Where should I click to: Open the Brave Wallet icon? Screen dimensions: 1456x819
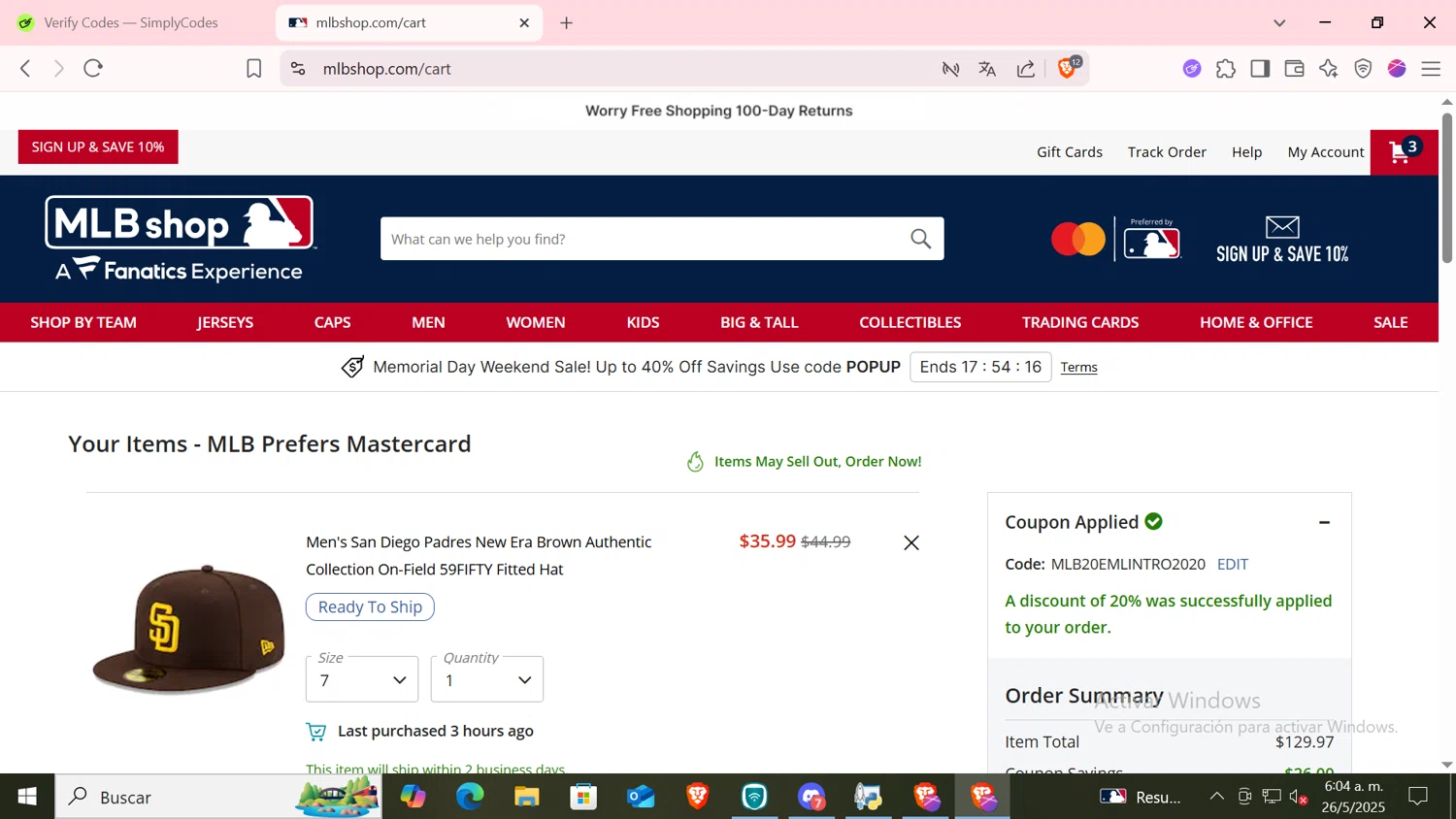pyautogui.click(x=1294, y=69)
